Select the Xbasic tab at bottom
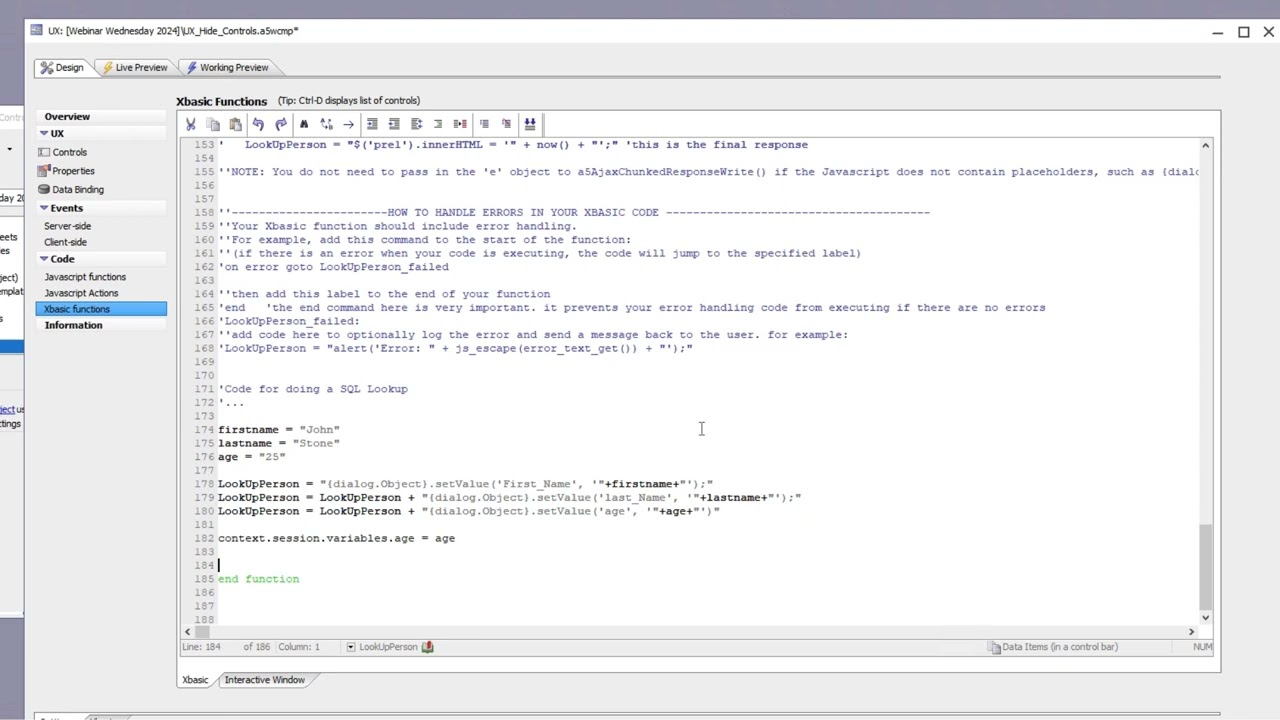The image size is (1280, 720). click(195, 680)
